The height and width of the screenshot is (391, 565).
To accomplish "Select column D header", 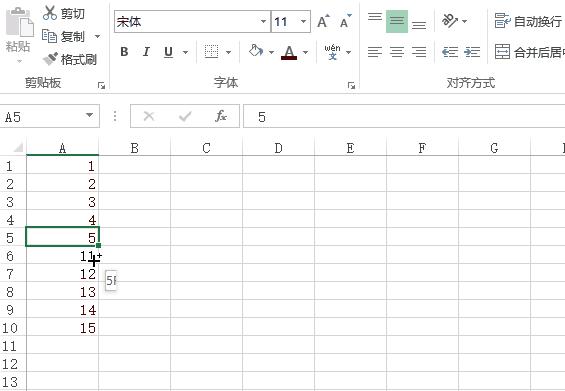I will 278,148.
